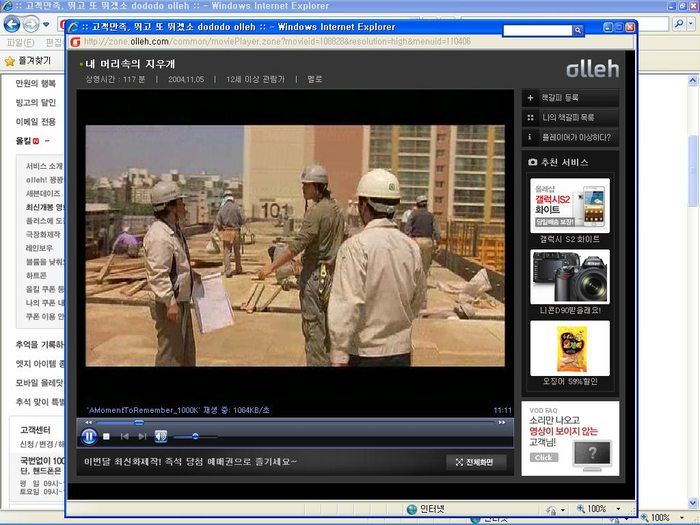The height and width of the screenshot is (525, 700).
Task: Stop the video with the square button
Action: click(106, 437)
